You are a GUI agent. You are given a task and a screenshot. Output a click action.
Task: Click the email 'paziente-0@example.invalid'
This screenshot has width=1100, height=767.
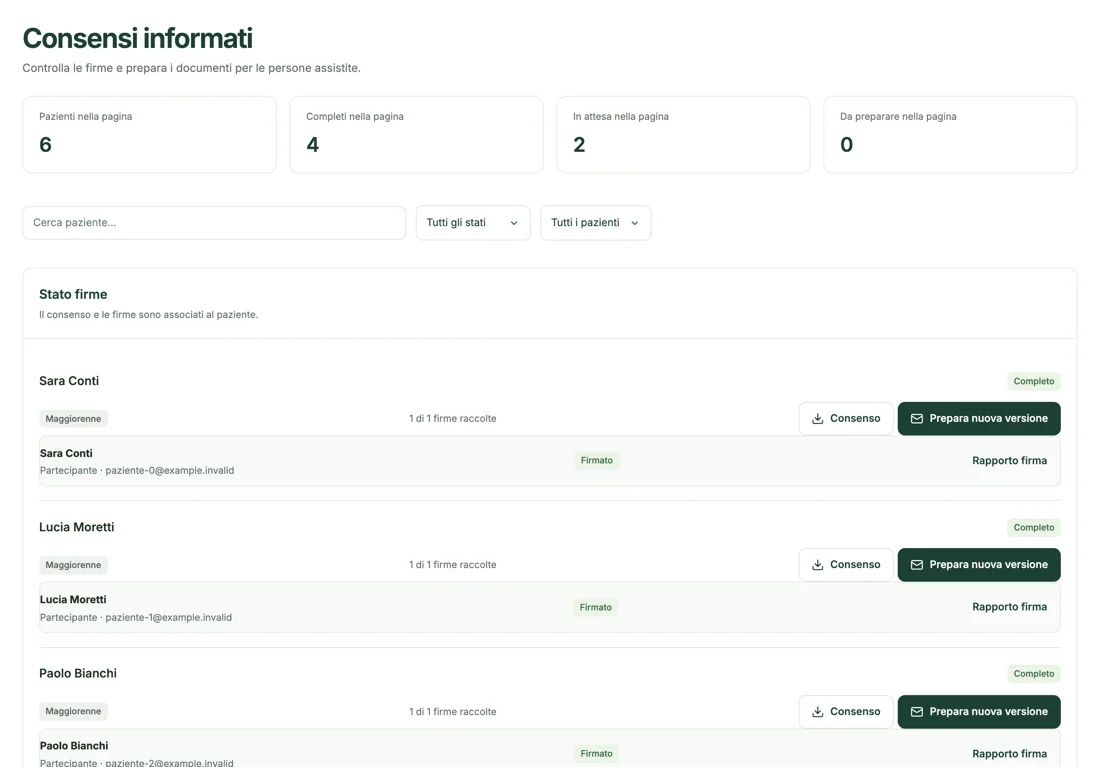point(170,471)
